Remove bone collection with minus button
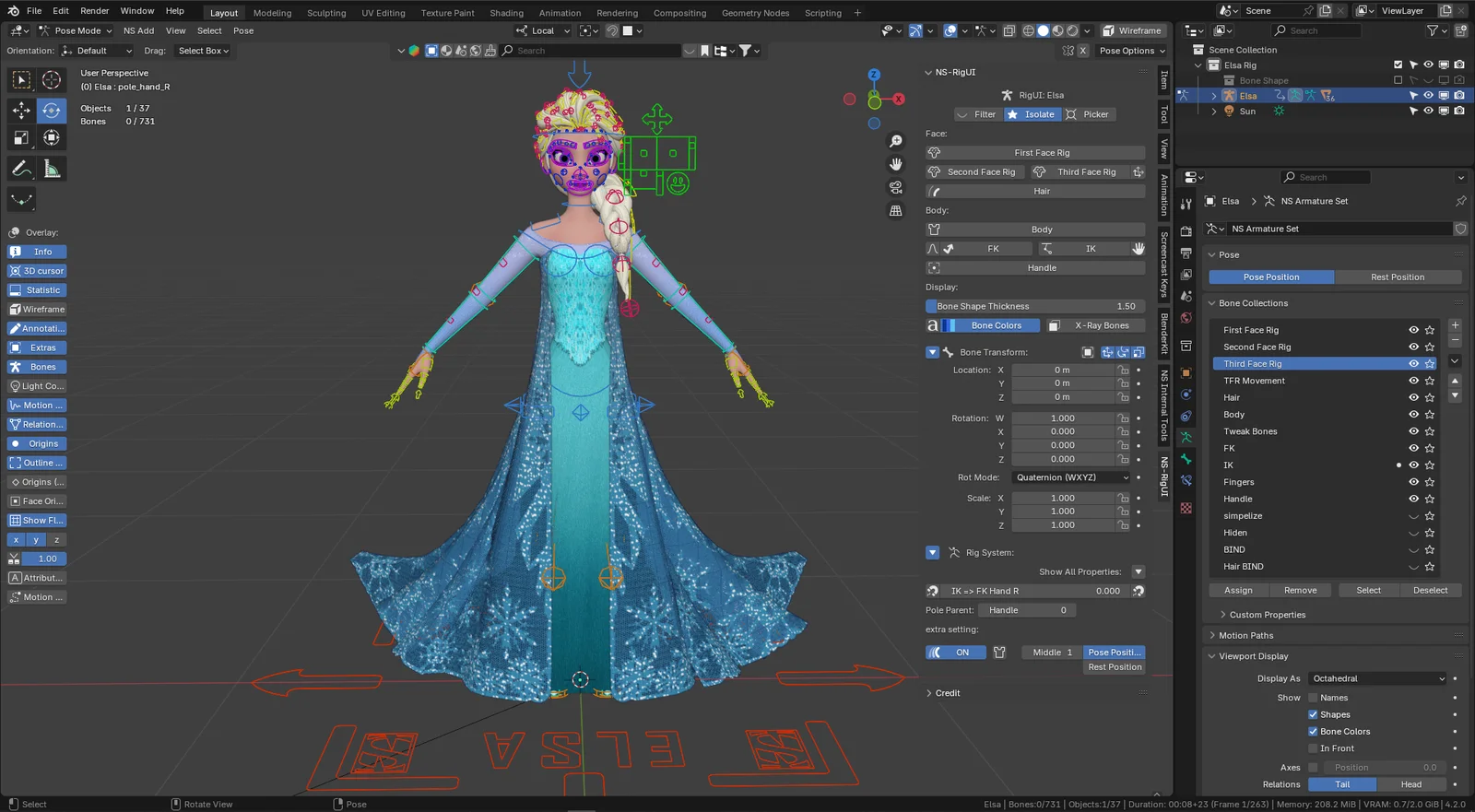Viewport: 1475px width, 812px height. 1455,341
